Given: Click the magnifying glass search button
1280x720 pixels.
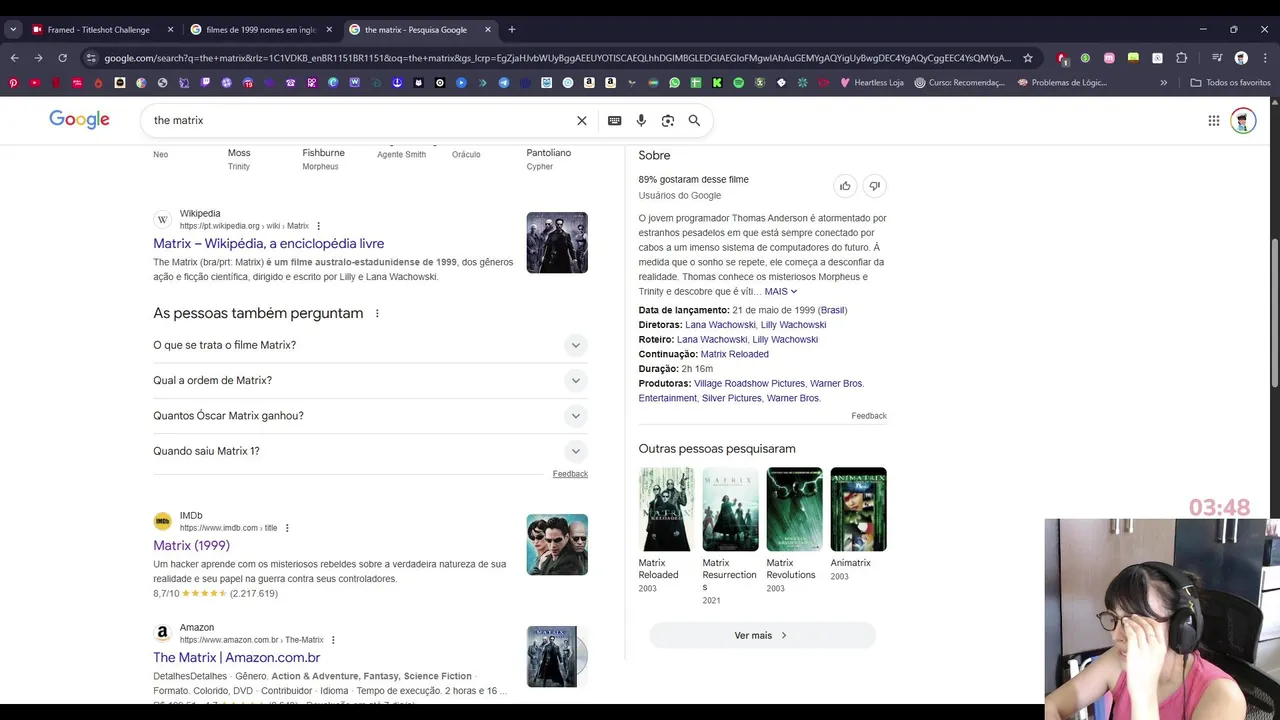Looking at the screenshot, I should pos(694,120).
